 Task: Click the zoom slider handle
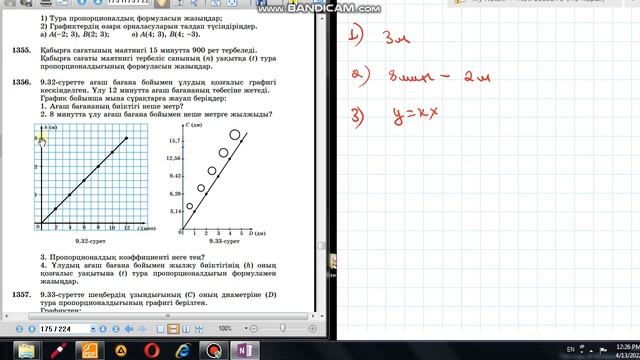click(282, 328)
